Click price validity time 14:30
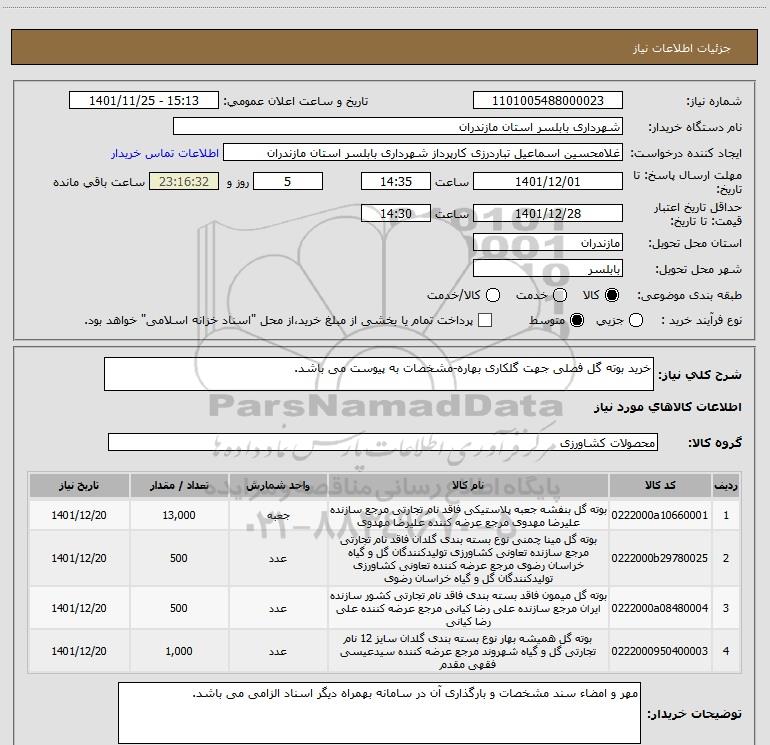The image size is (770, 745). click(x=396, y=213)
